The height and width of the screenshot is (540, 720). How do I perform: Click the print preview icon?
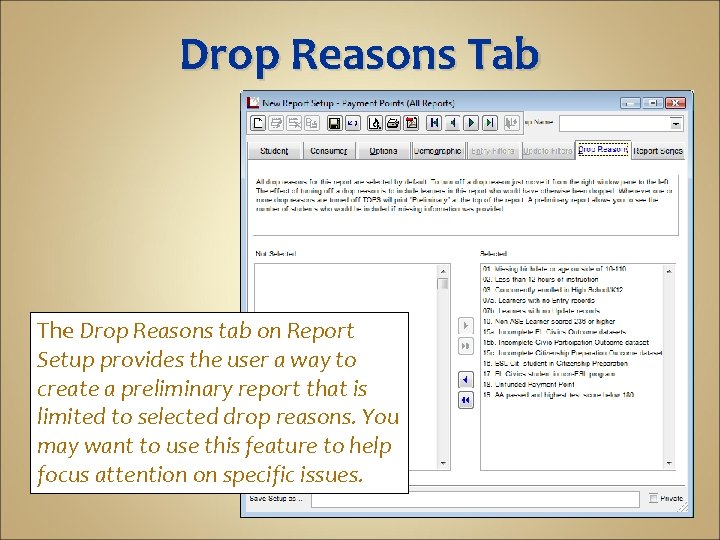[x=375, y=123]
